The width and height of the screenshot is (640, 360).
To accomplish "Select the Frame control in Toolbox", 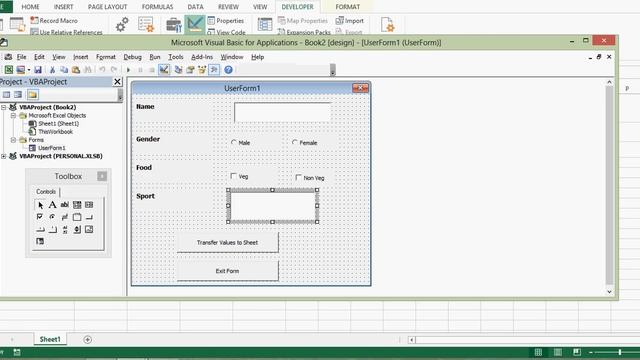I will tap(77, 217).
